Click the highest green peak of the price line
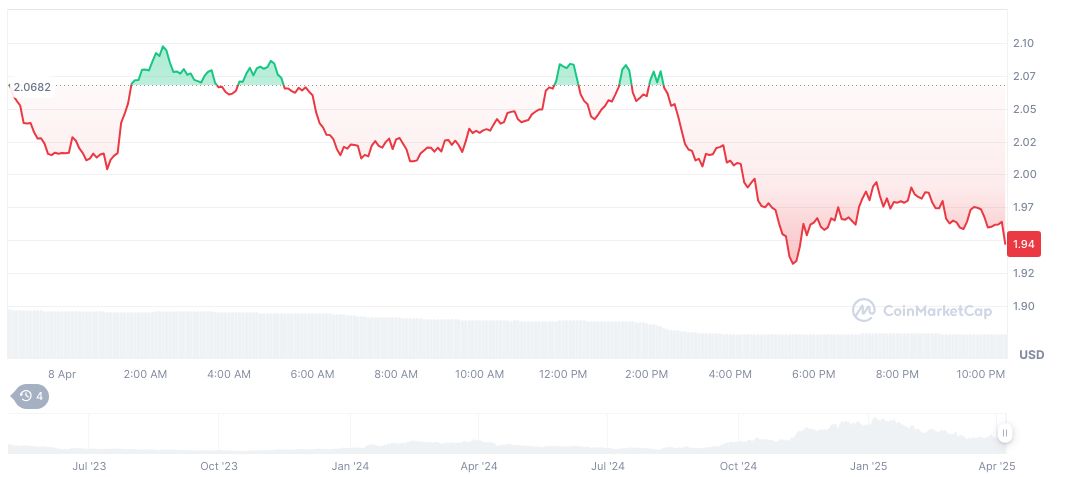The image size is (1072, 477). click(163, 47)
